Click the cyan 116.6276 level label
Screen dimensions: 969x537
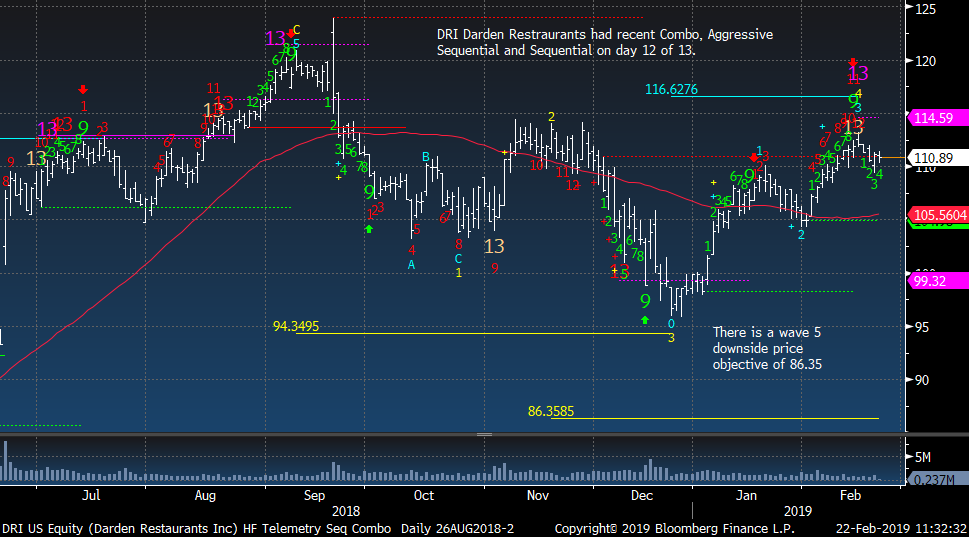pos(671,90)
